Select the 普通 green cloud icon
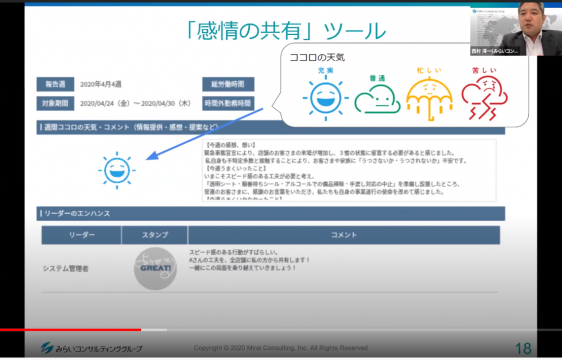562x360 pixels. click(x=377, y=99)
